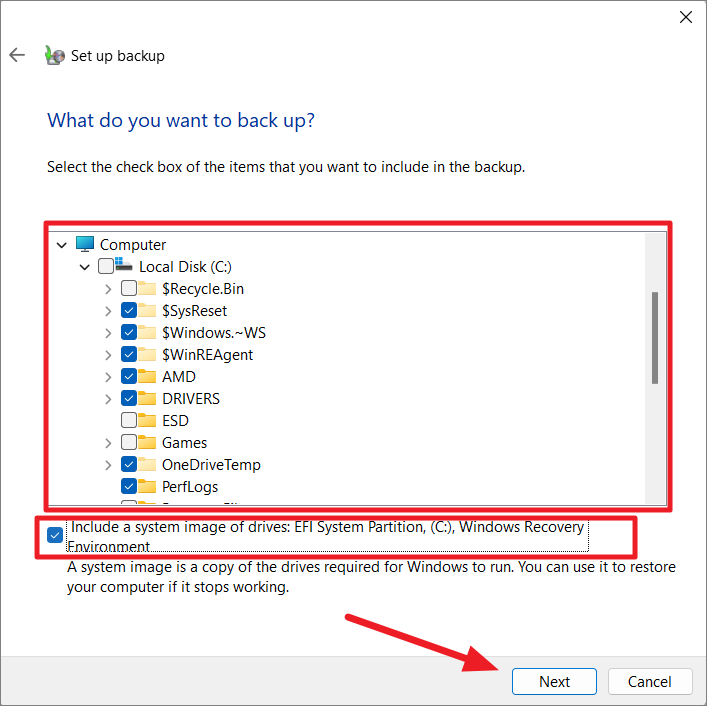Viewport: 707px width, 706px height.
Task: Click the Local Disk (C:) drive icon
Action: tap(124, 265)
